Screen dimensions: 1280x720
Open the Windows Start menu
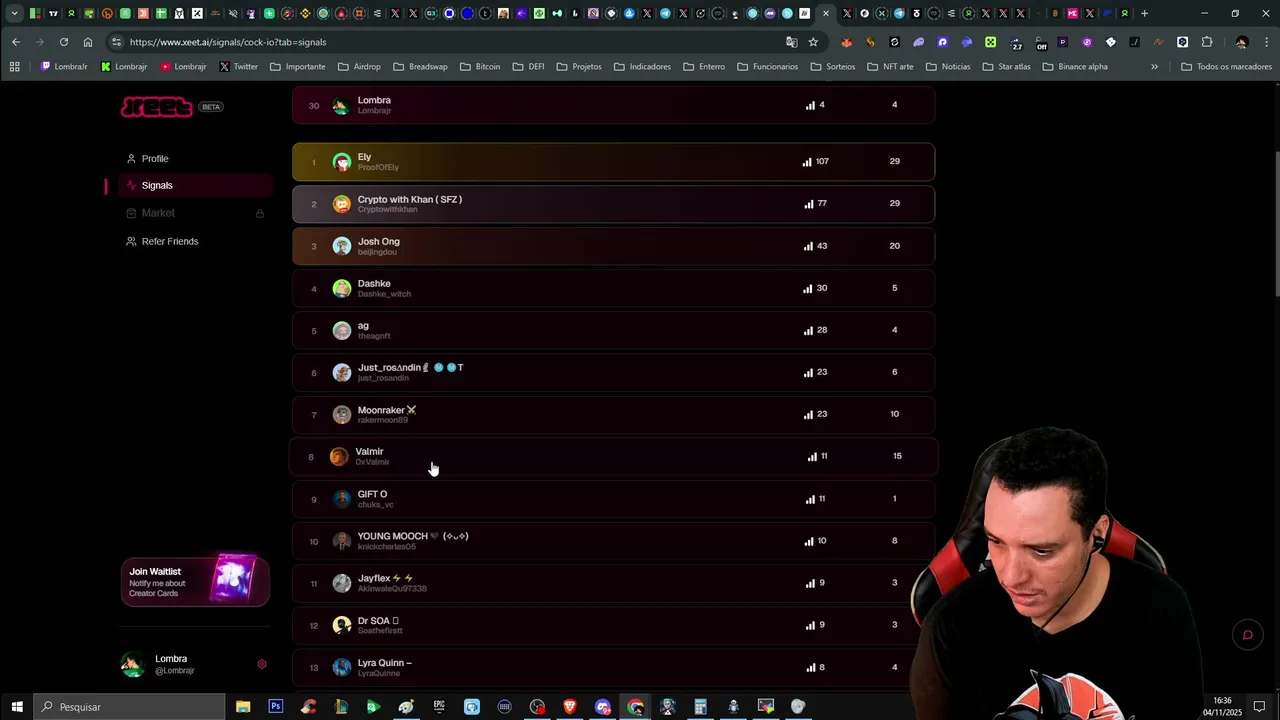point(16,707)
